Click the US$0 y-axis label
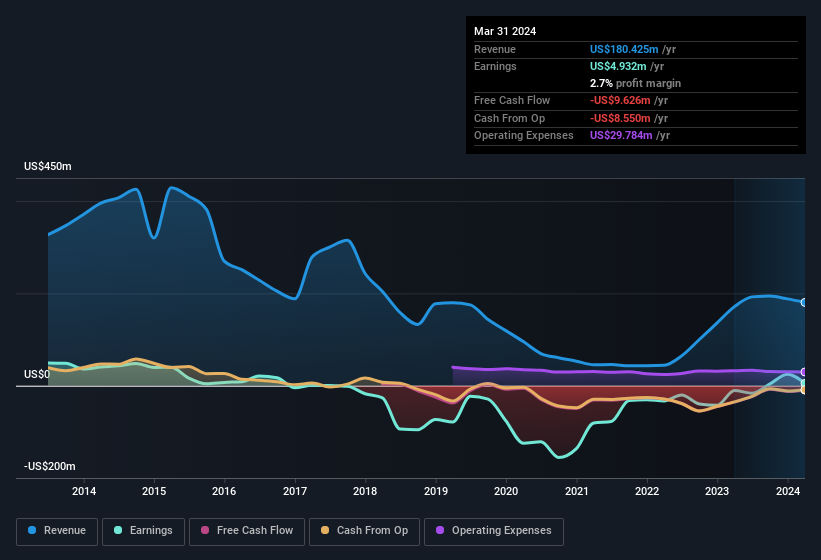 [x=37, y=375]
